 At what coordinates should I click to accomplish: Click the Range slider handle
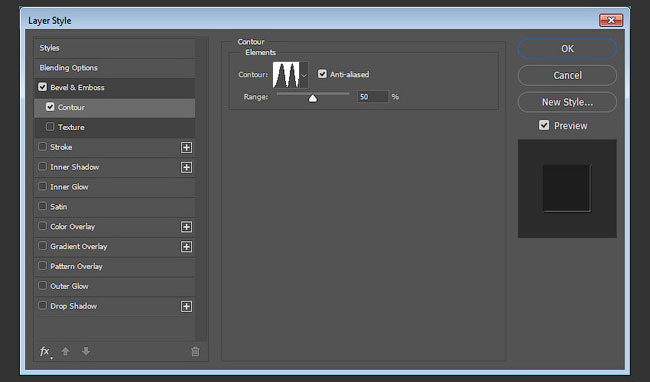pyautogui.click(x=313, y=98)
